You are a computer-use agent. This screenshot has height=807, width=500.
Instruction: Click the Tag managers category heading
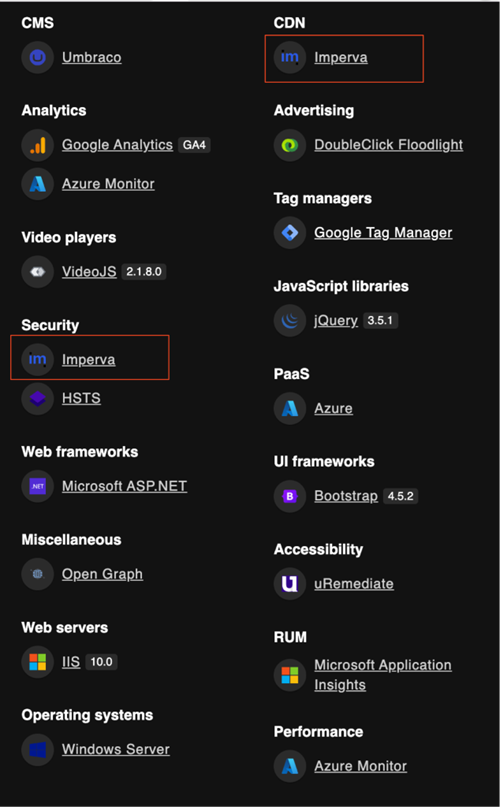322,199
